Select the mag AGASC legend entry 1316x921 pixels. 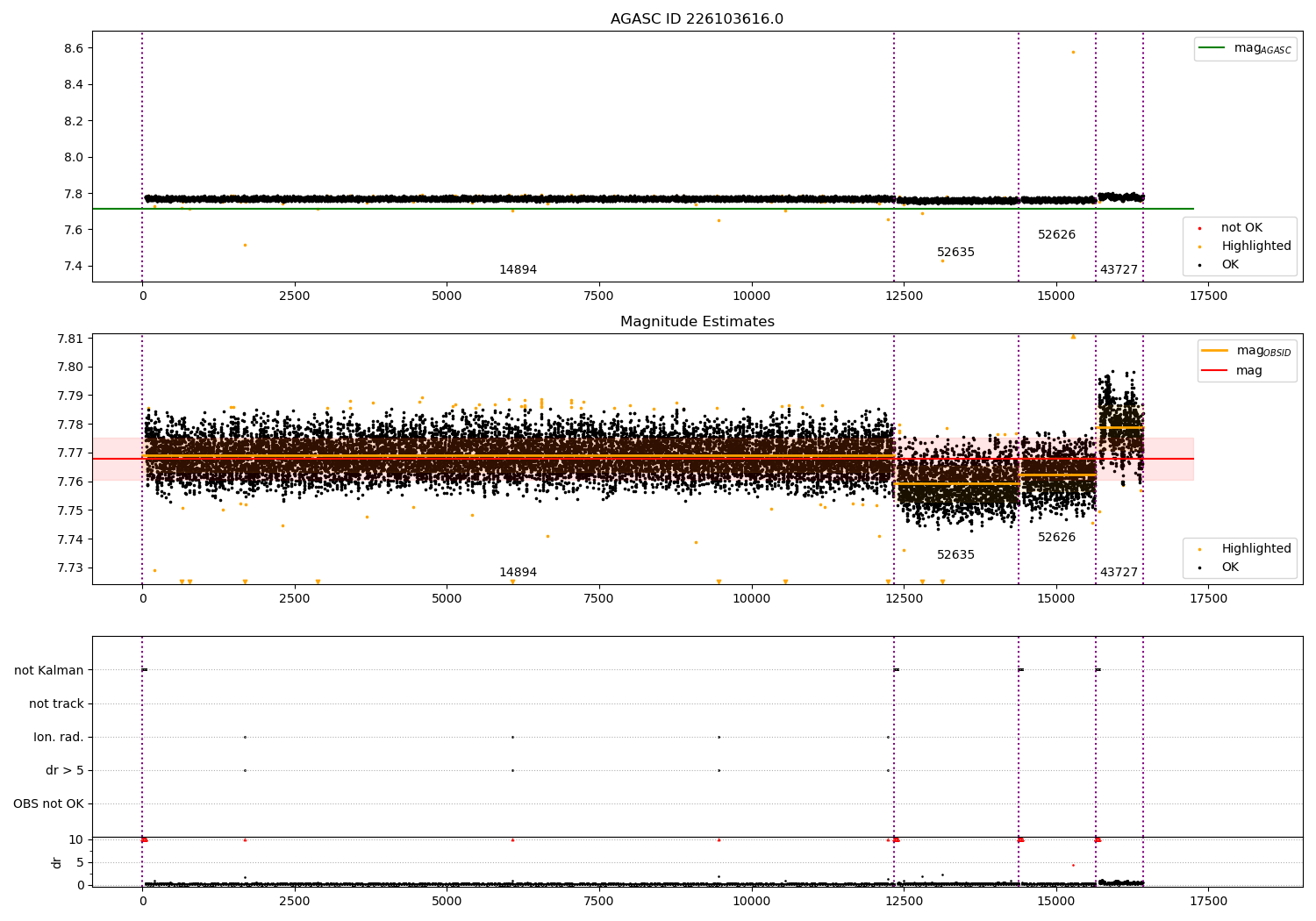coord(1245,48)
